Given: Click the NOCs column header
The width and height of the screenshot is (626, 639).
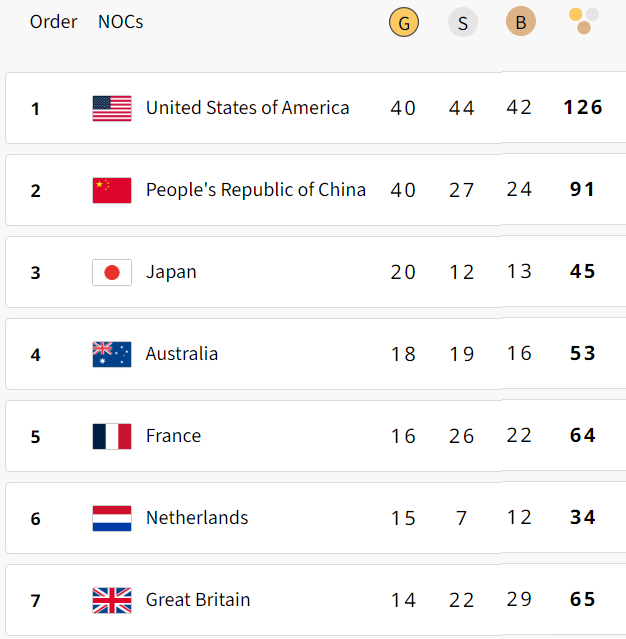Looking at the screenshot, I should [x=121, y=22].
